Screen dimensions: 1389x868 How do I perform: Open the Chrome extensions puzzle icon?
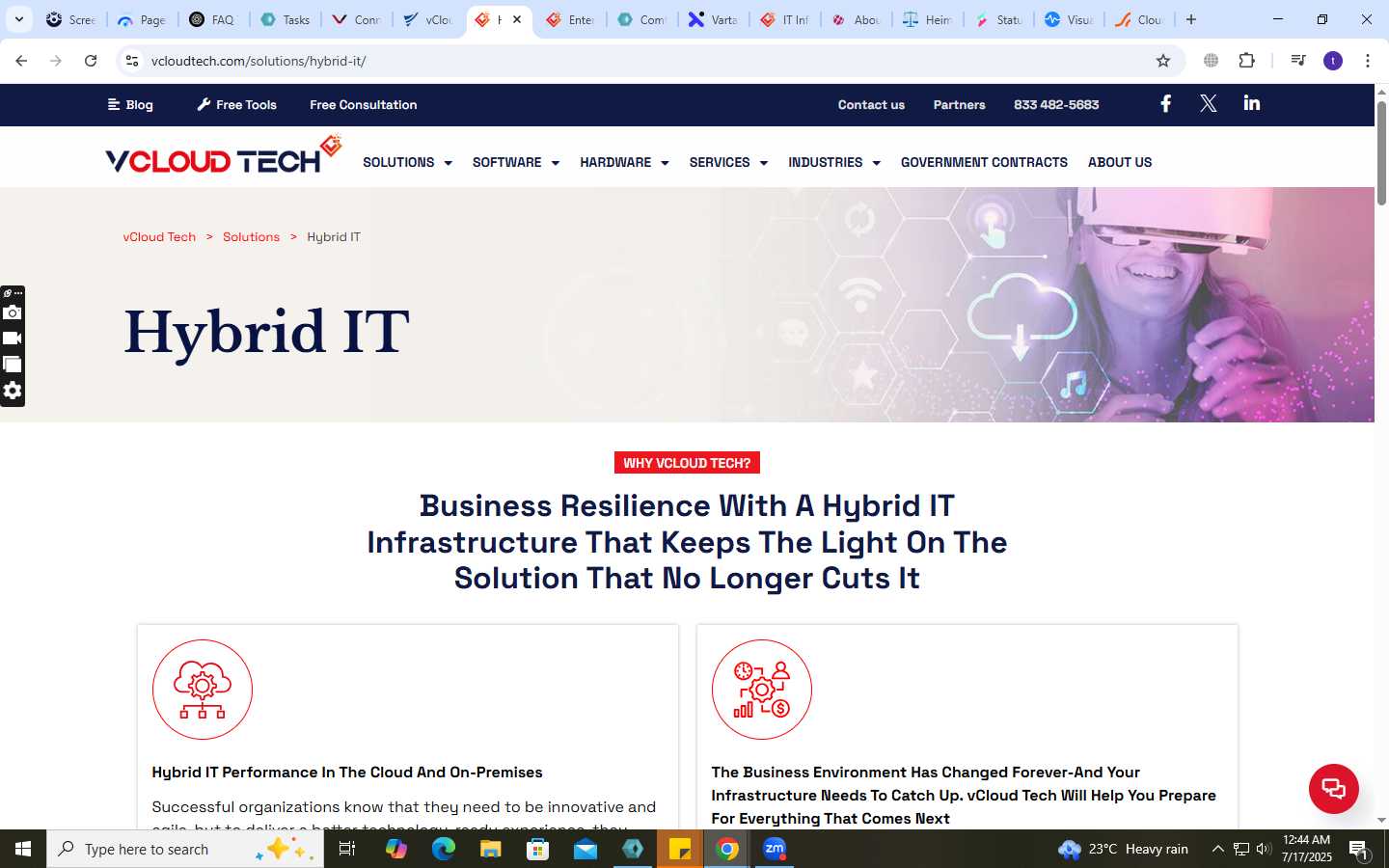pos(1246,61)
